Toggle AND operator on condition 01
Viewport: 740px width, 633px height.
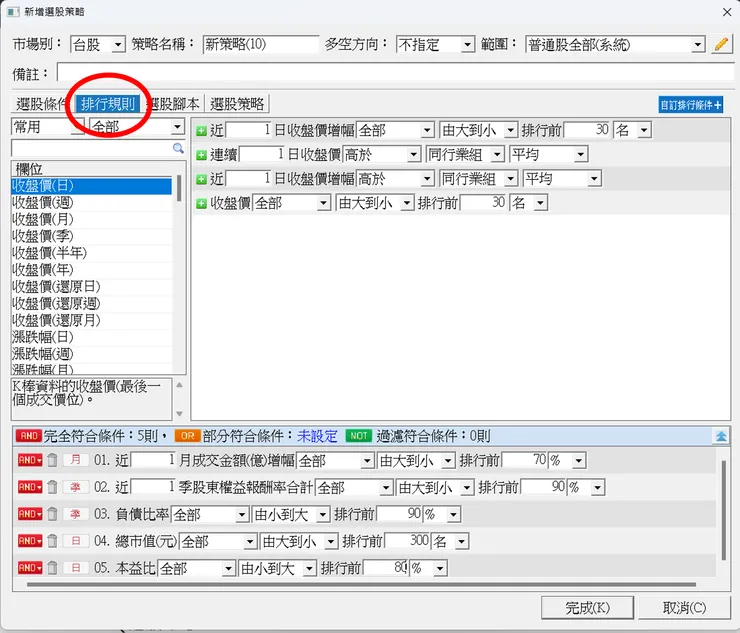coord(30,460)
